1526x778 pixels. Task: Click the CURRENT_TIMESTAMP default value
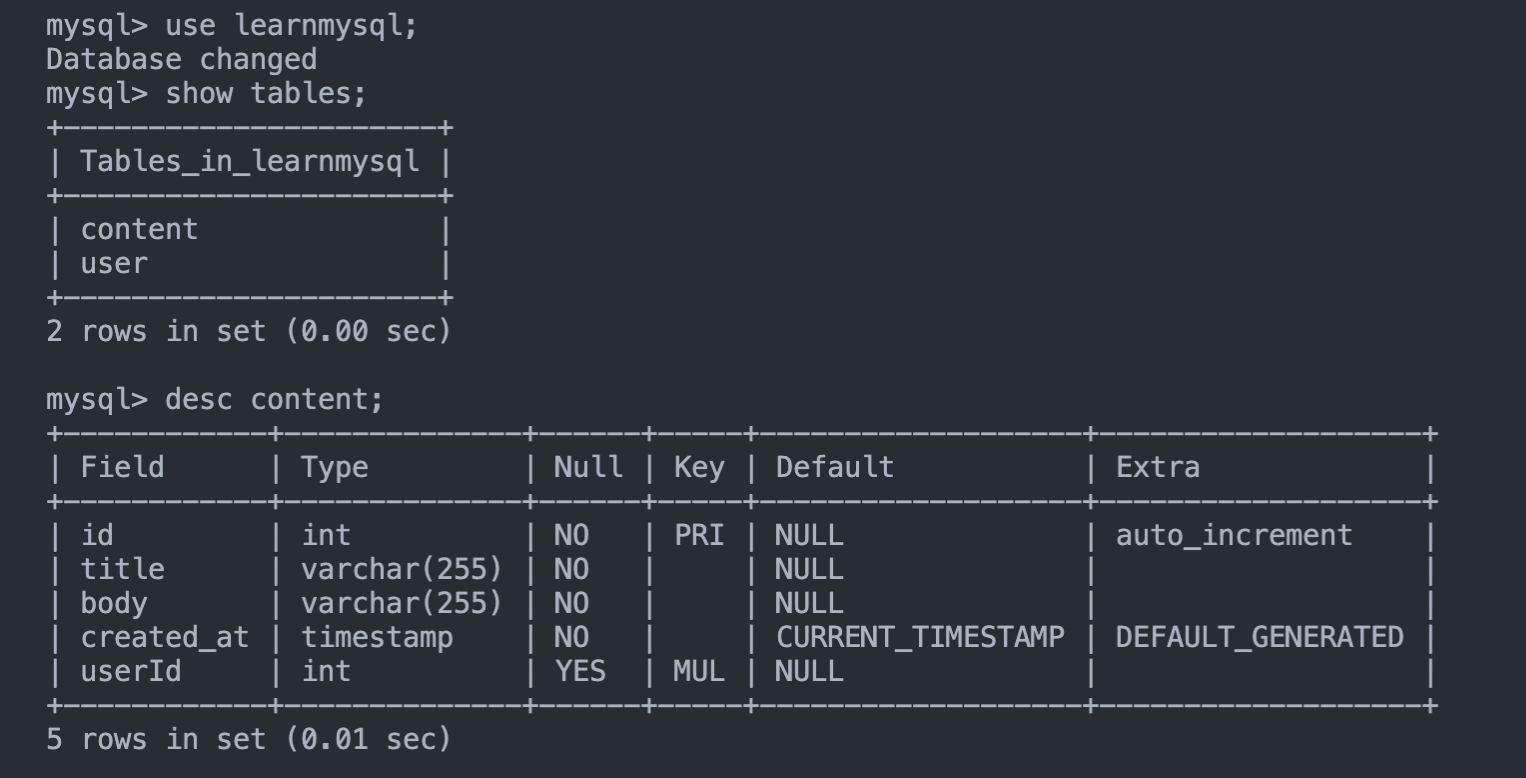(x=920, y=637)
